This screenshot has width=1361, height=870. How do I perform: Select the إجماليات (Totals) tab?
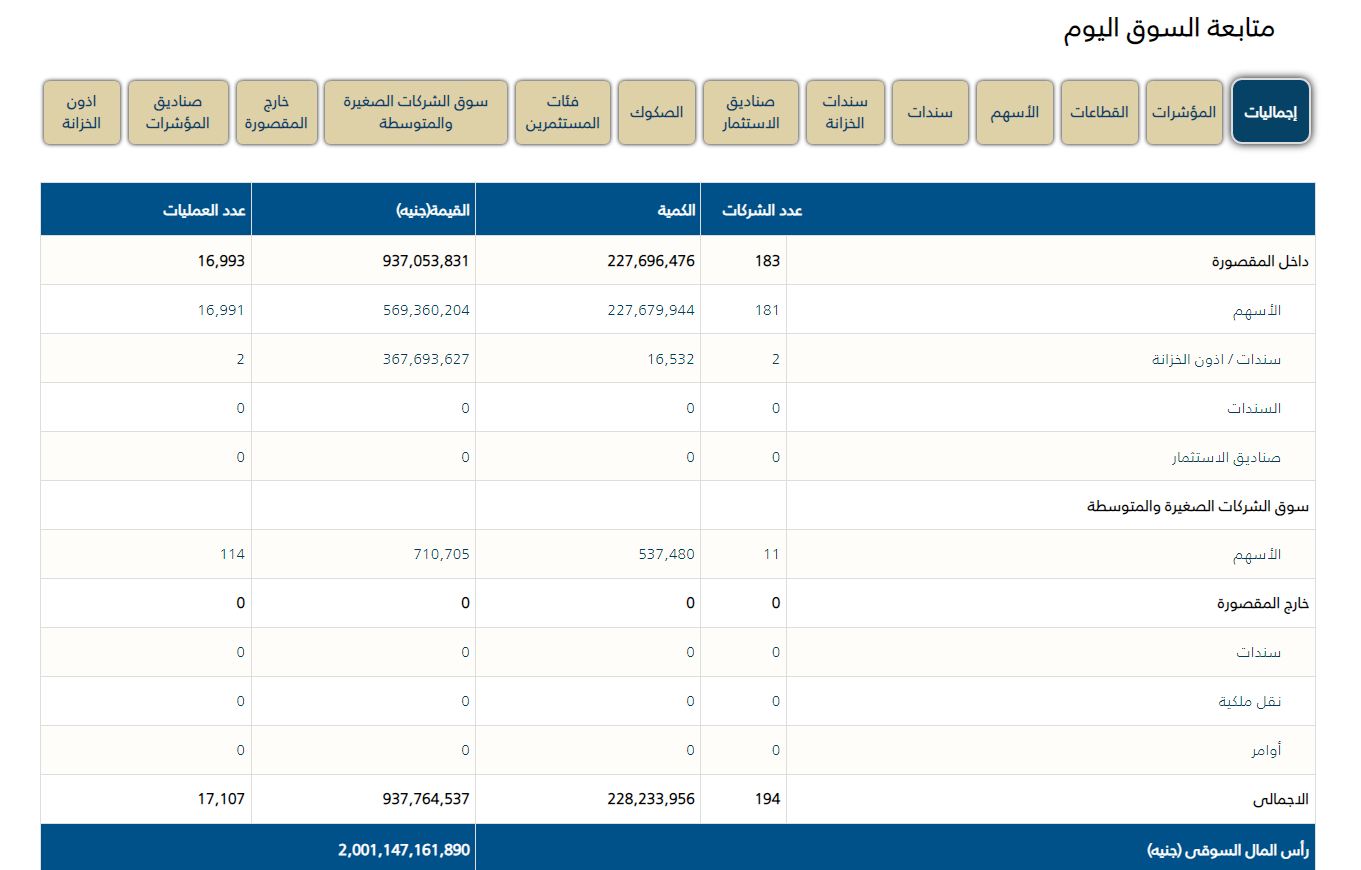pos(1271,112)
